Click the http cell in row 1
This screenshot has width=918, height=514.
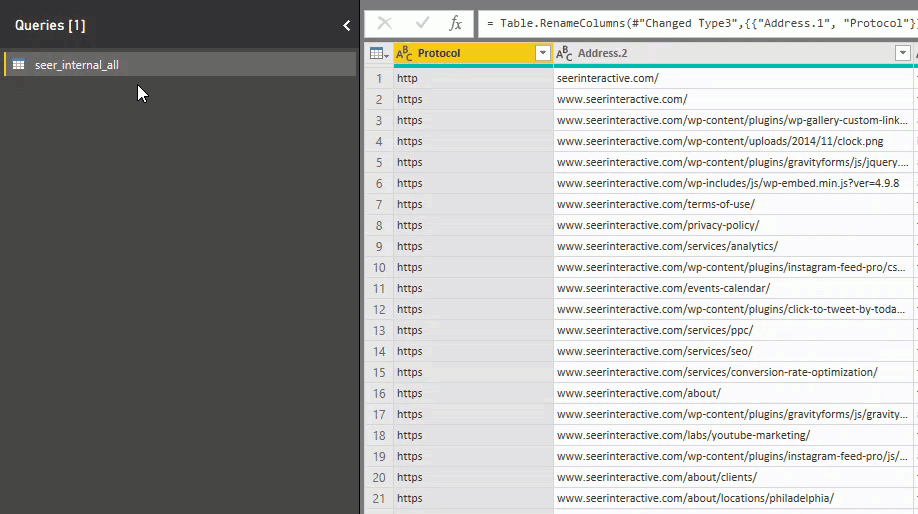(473, 78)
